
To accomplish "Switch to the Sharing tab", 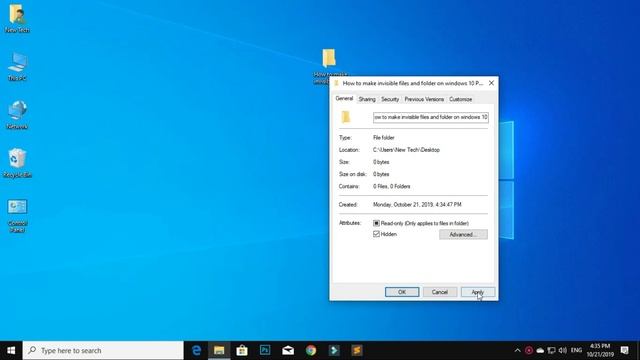I will 367,99.
